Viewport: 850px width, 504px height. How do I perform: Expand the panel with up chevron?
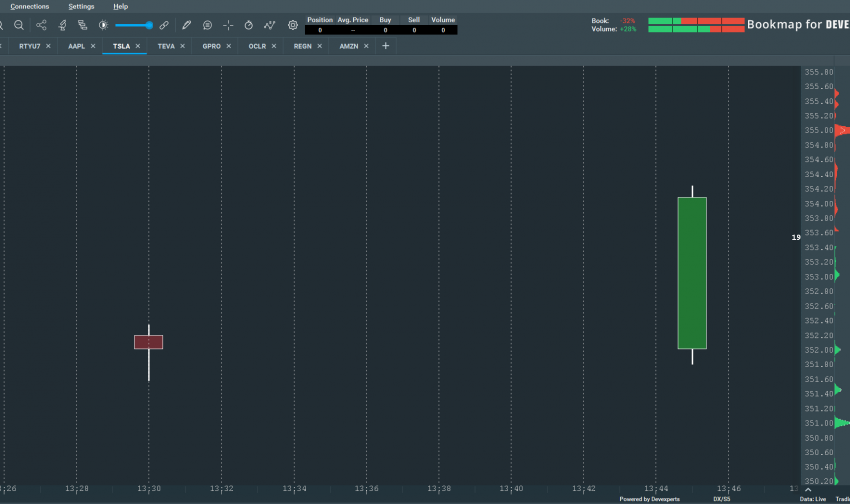(x=808, y=490)
